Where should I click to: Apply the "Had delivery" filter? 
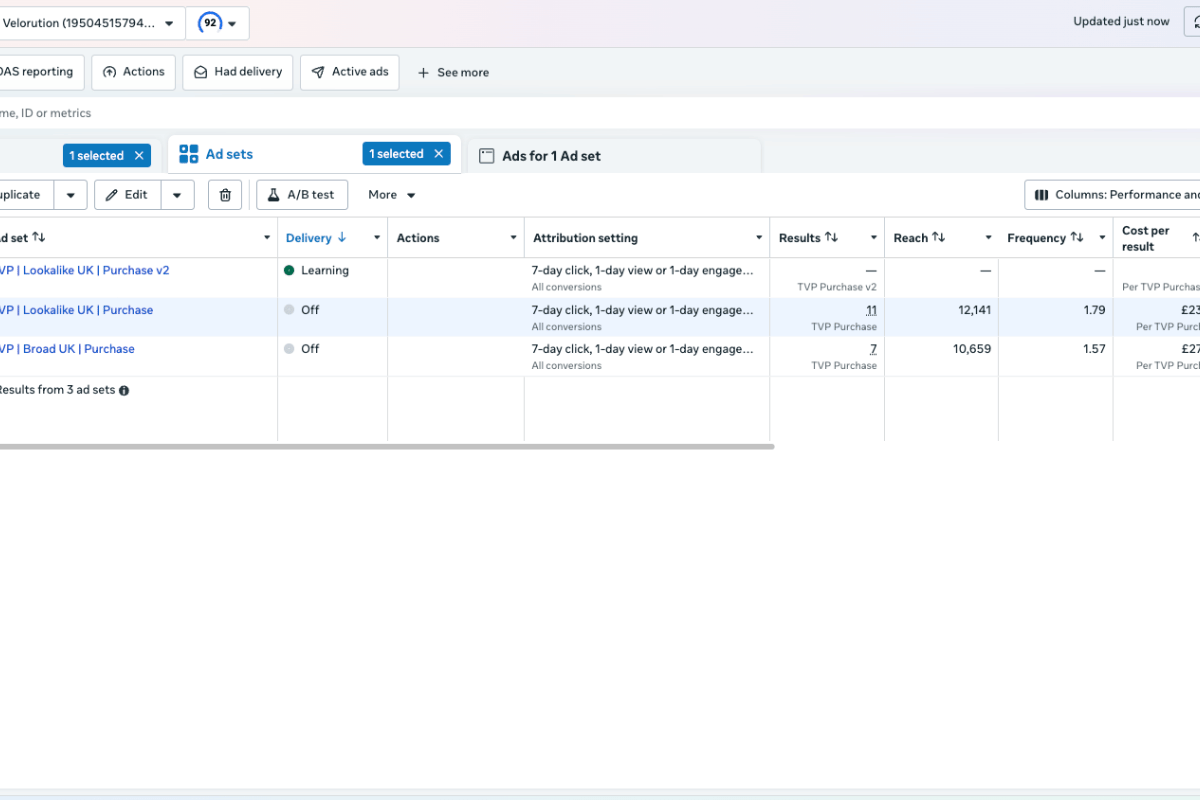pos(238,72)
